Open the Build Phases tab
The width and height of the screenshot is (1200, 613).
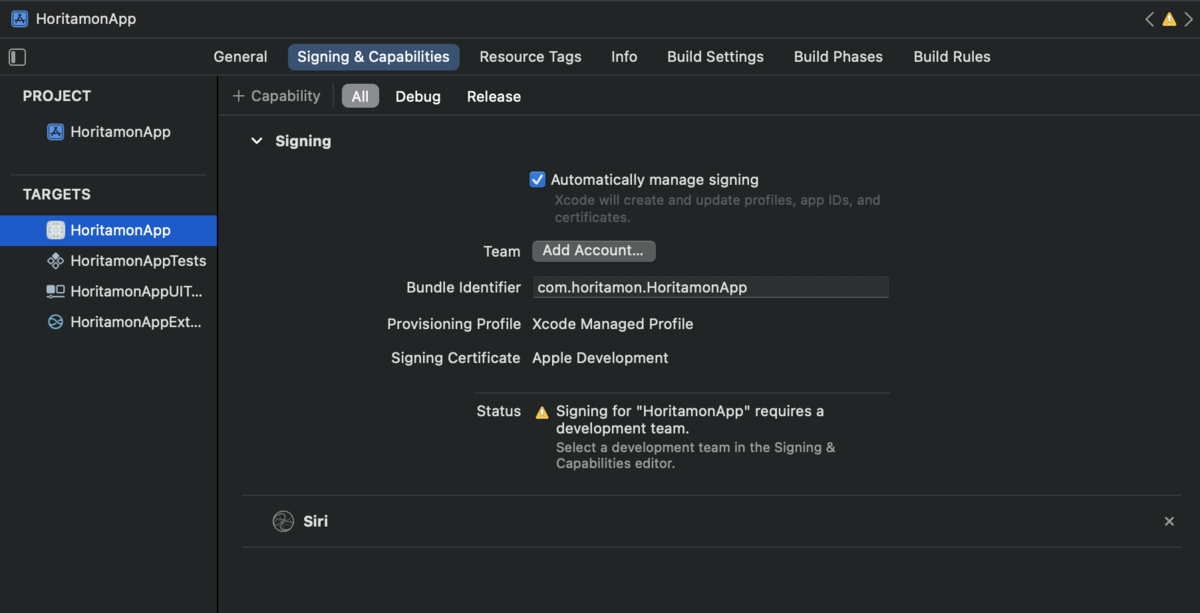tap(838, 57)
